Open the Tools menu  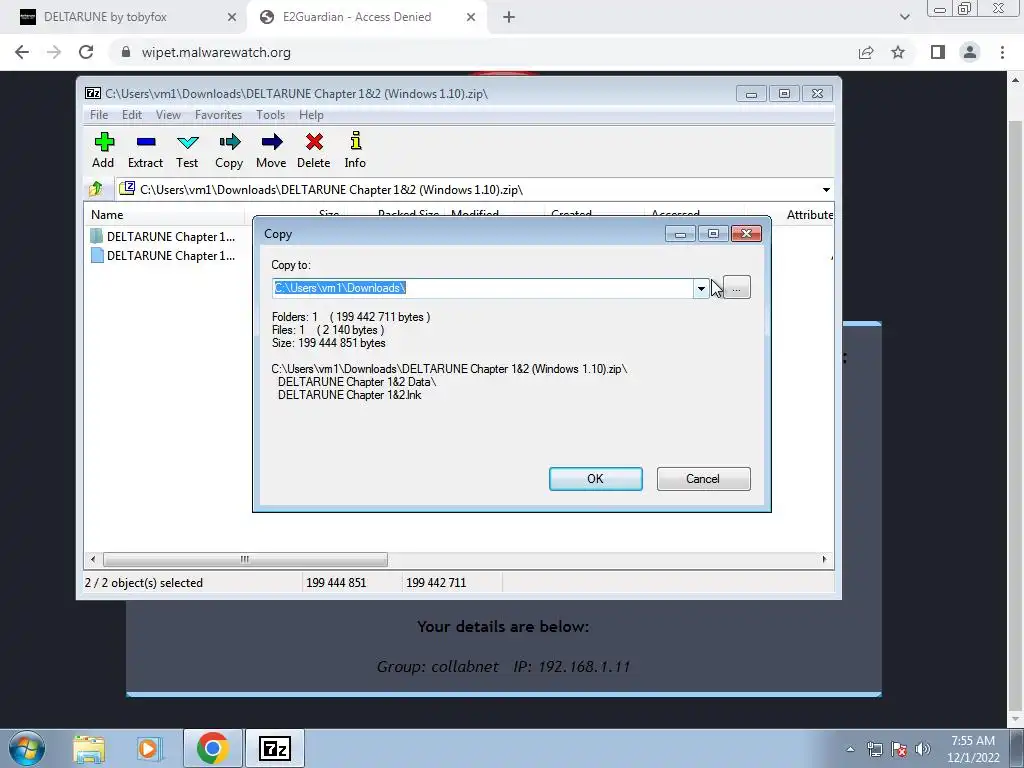click(x=270, y=115)
